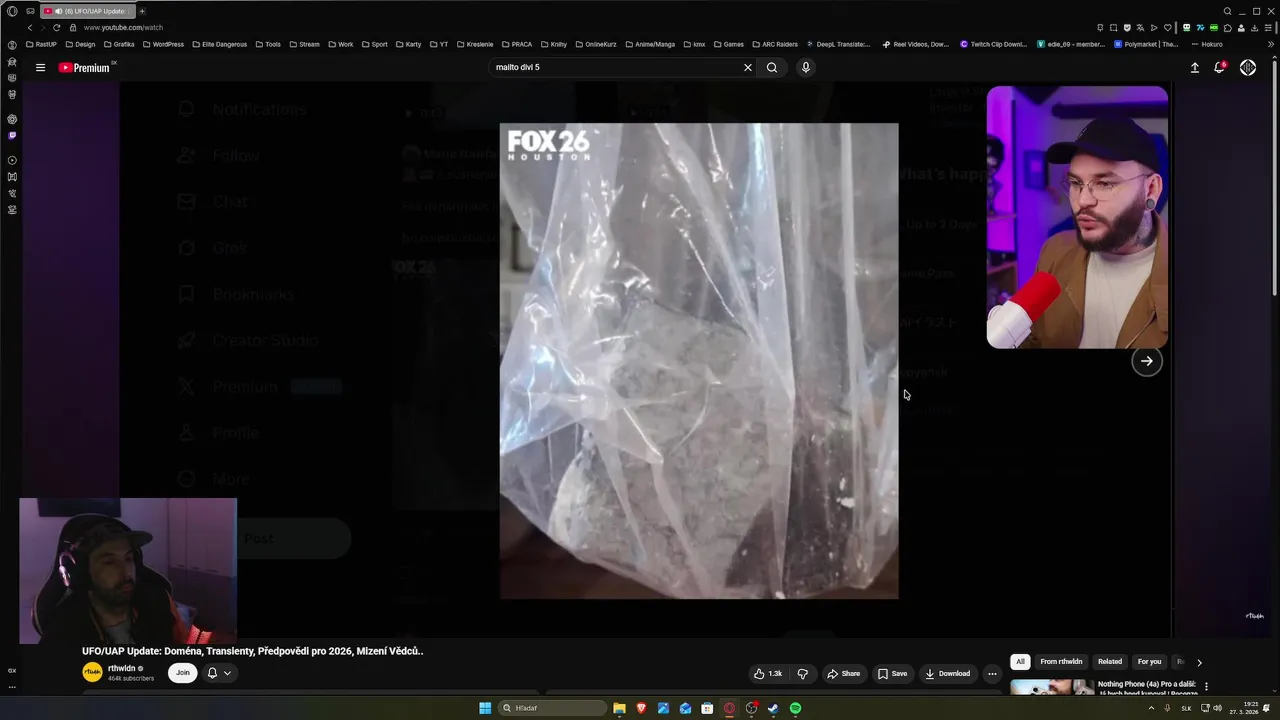Clear the YouTube search box text

click(x=747, y=68)
